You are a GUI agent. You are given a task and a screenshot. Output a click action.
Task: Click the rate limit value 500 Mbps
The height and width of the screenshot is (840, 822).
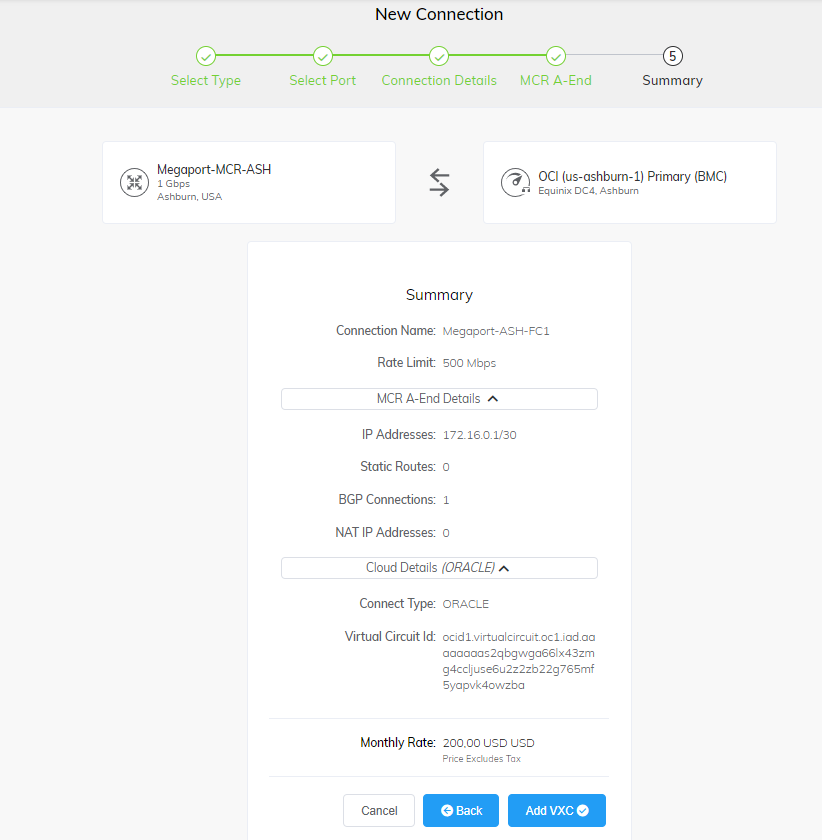(469, 363)
